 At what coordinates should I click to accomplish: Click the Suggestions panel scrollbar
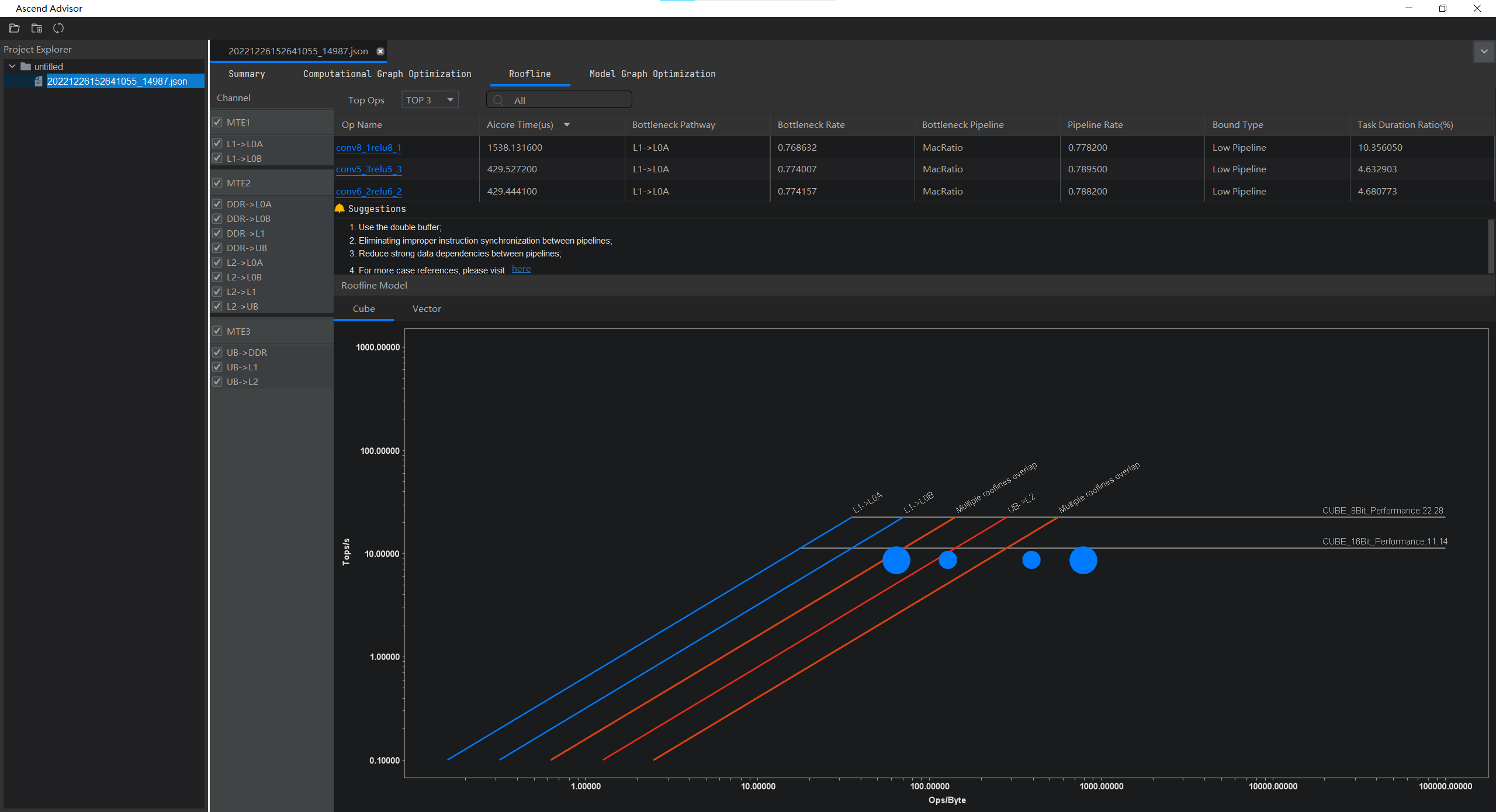tap(1491, 246)
